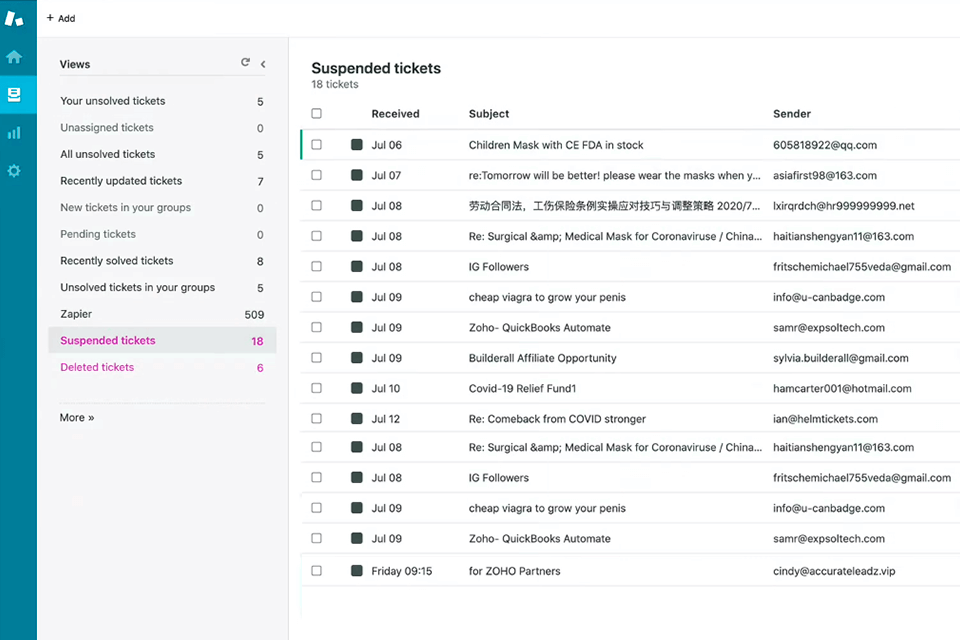Open Recently updated tickets view
This screenshot has height=640, width=960.
(x=162, y=181)
